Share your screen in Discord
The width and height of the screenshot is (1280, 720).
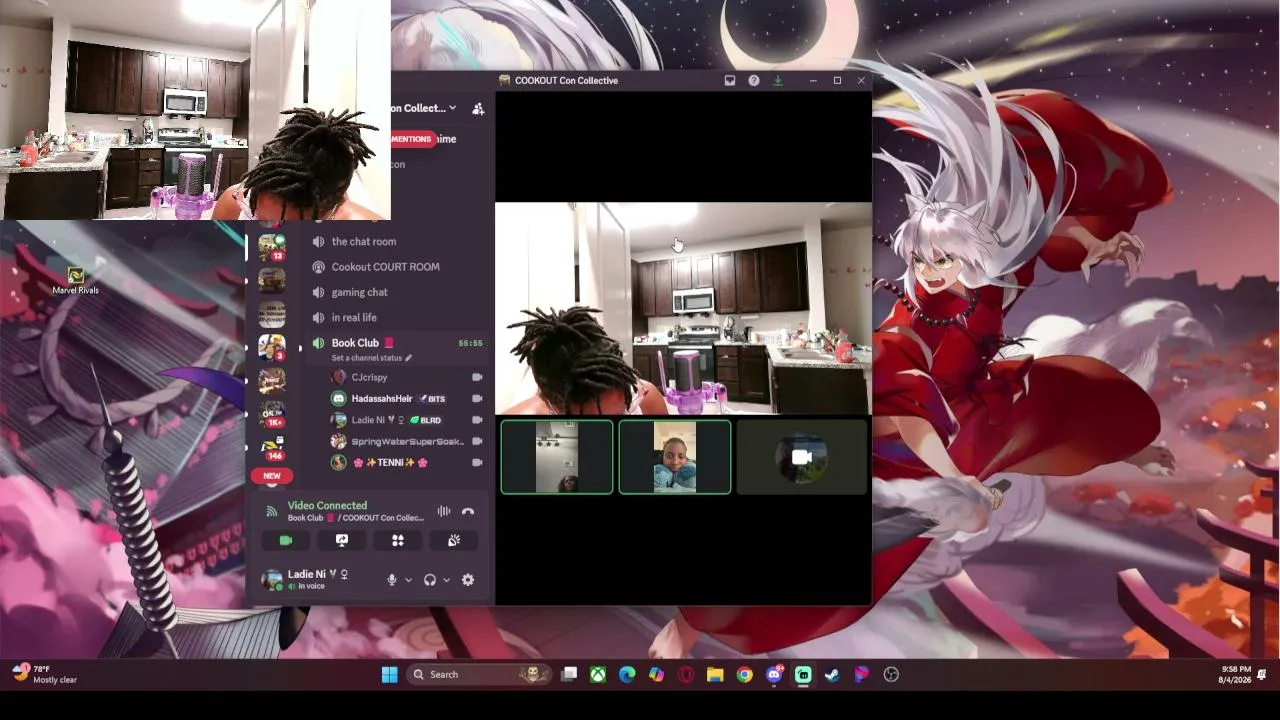[x=342, y=540]
